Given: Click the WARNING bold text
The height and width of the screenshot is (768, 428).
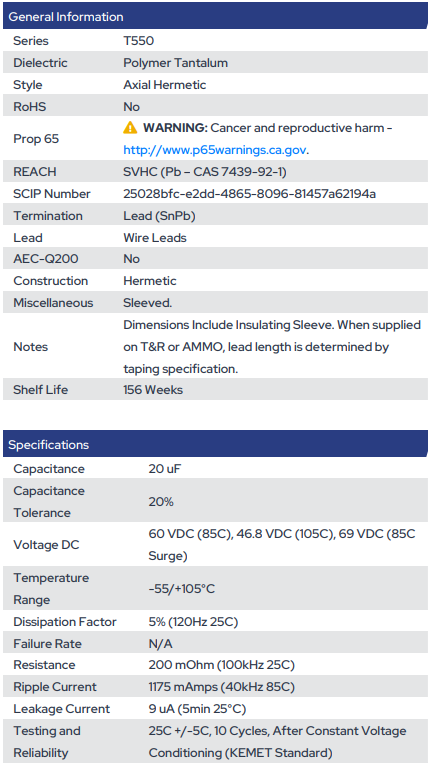Looking at the screenshot, I should point(175,128).
